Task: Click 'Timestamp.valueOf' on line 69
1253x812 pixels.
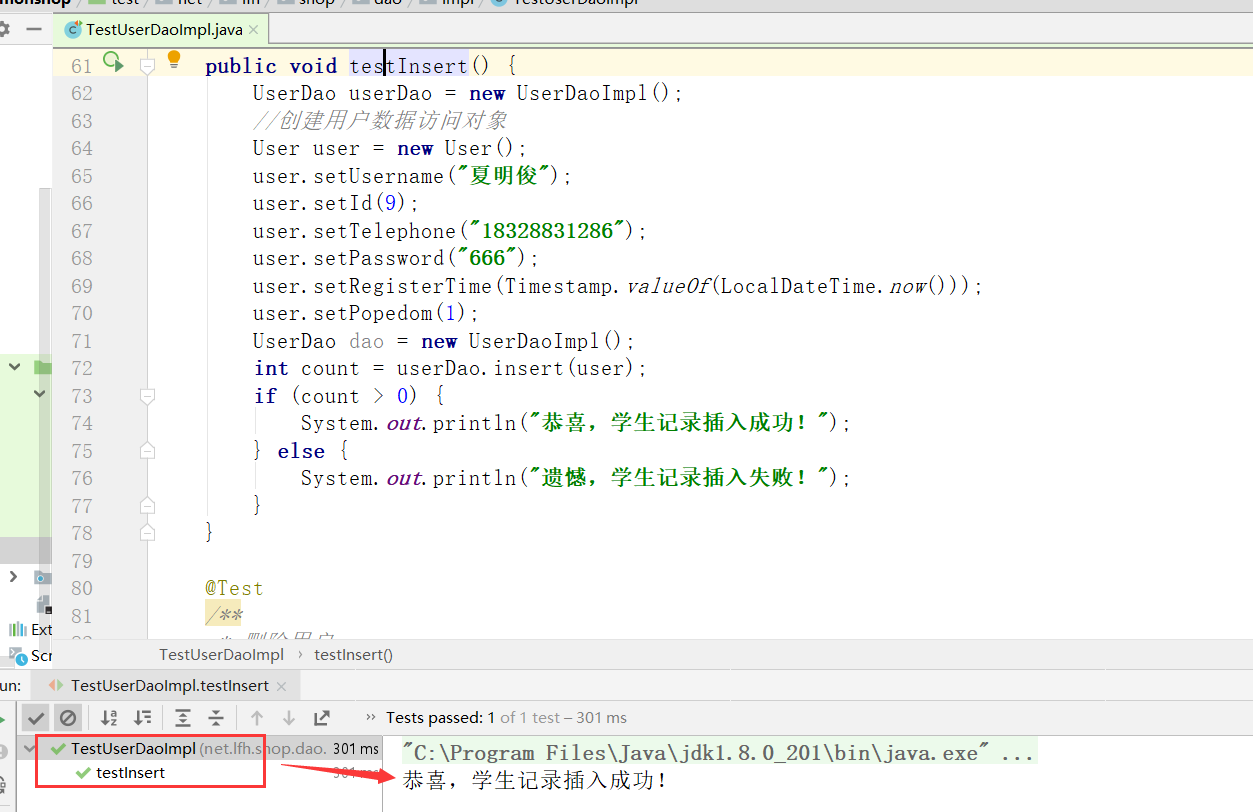Action: click(x=607, y=286)
